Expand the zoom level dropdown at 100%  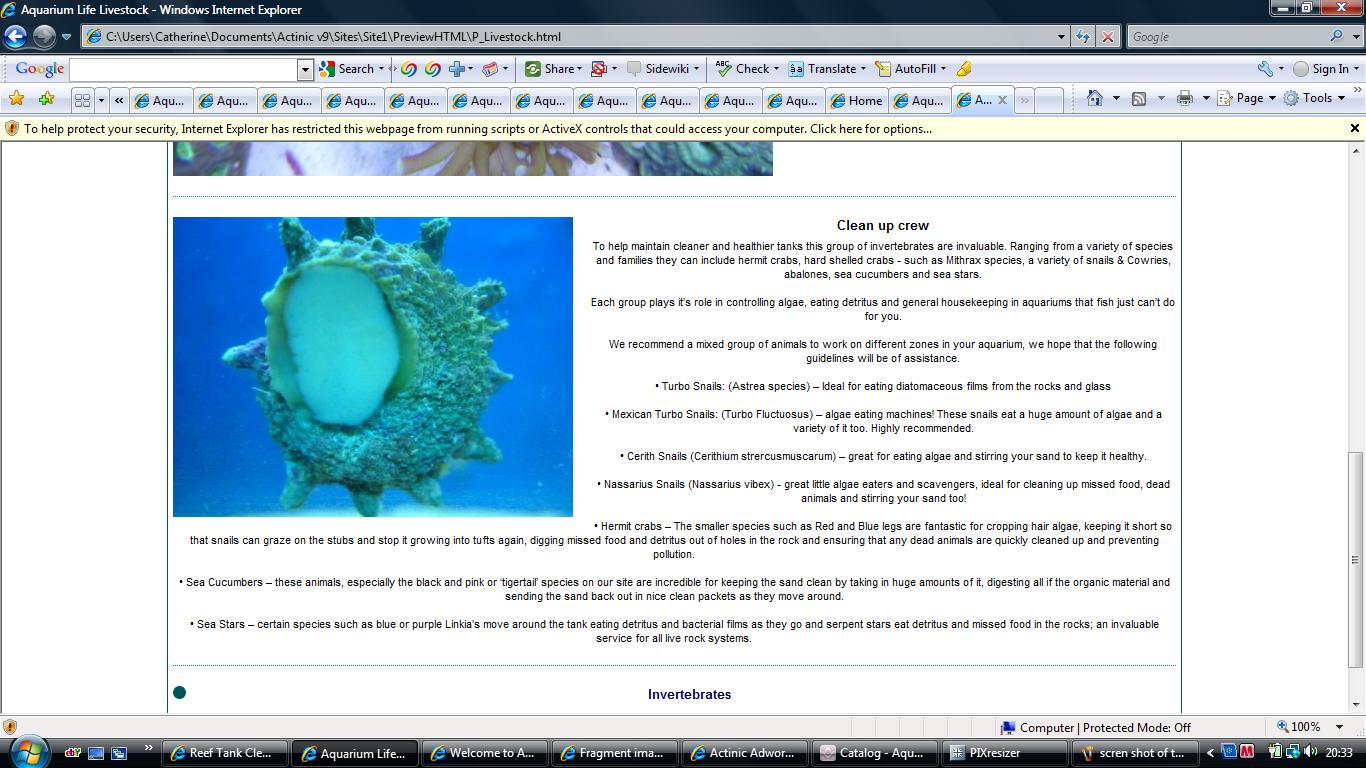[x=1341, y=727]
